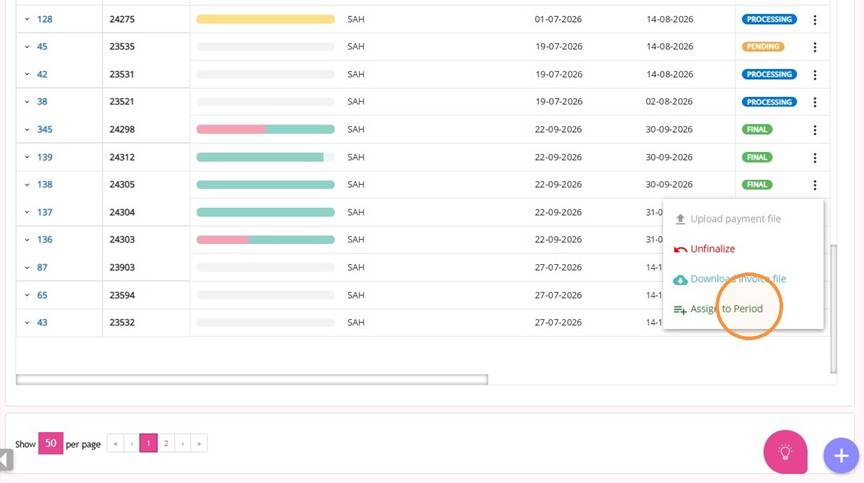Open the three-dot menu for row 345
The width and height of the screenshot is (864, 483).
pos(814,130)
